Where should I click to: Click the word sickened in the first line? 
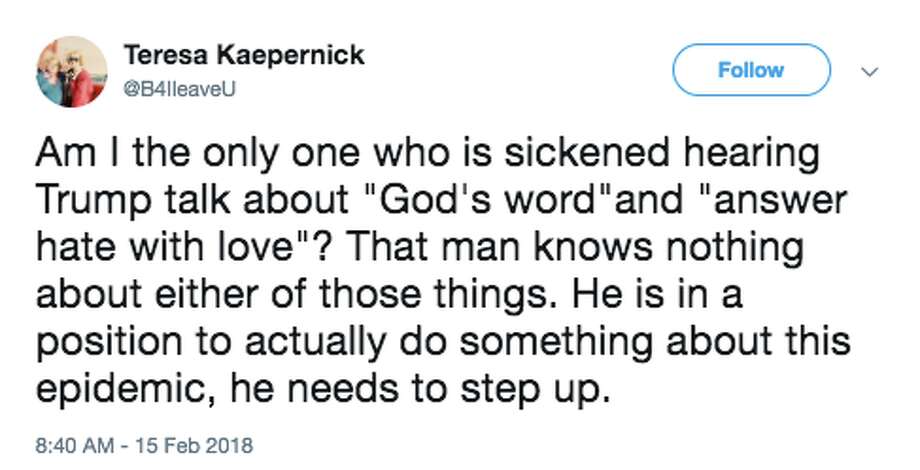coord(587,153)
